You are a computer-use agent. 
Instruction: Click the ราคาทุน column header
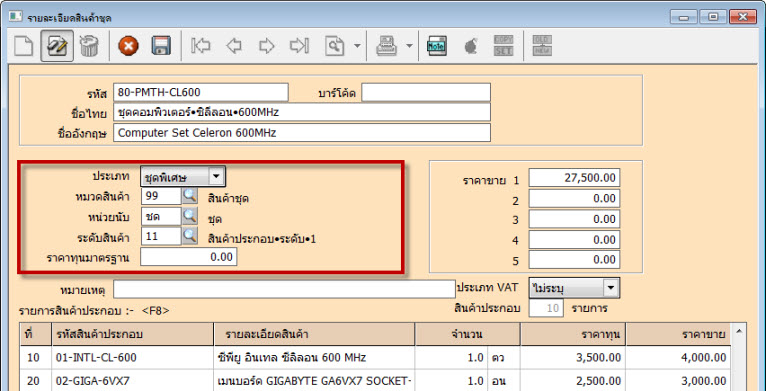click(573, 334)
